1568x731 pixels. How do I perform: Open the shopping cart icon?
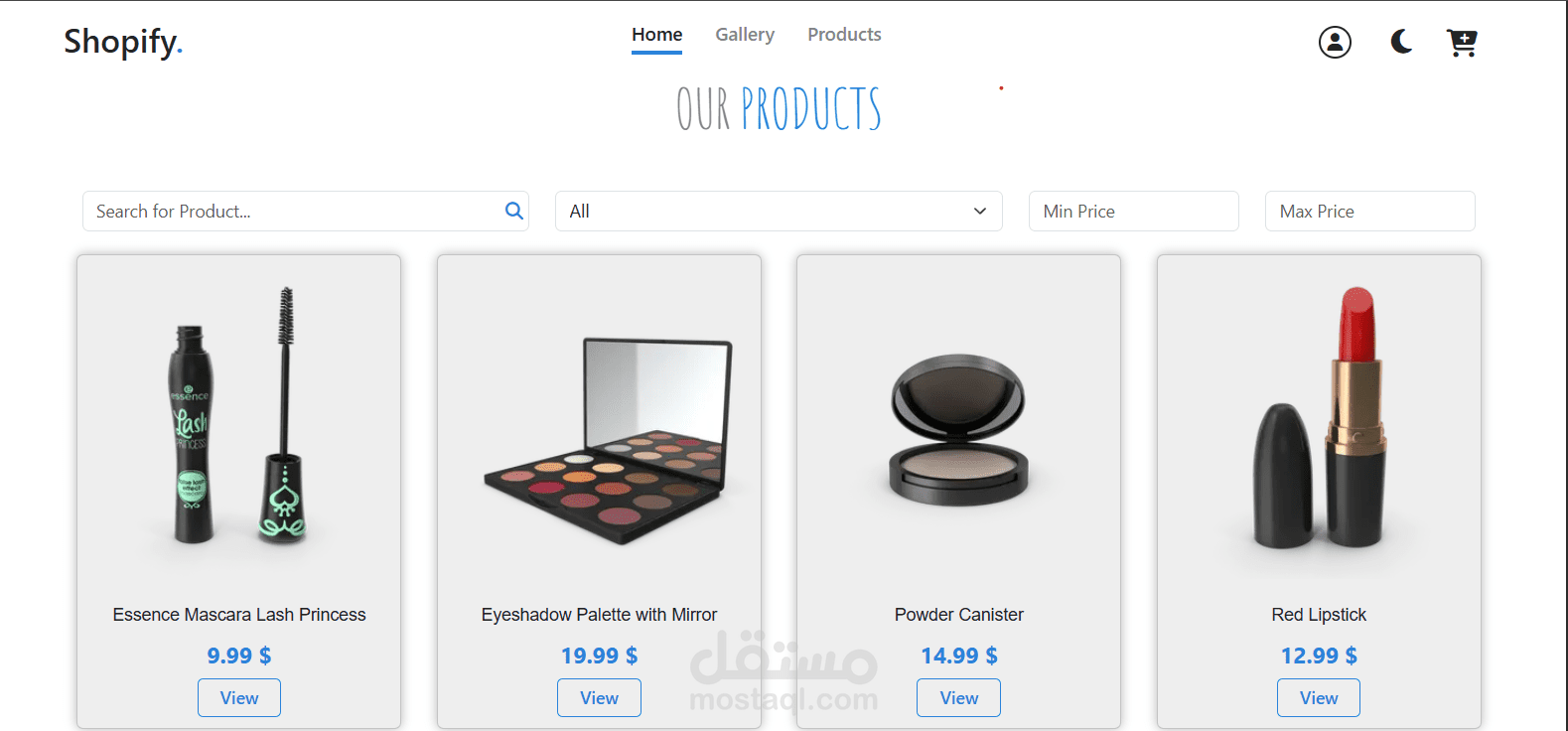(1462, 43)
